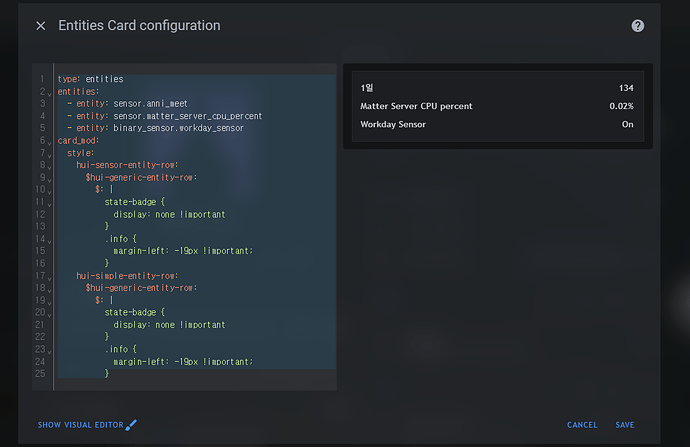
Task: Click '$hui-generic-entity-row:' on line 18
Action: point(141,288)
